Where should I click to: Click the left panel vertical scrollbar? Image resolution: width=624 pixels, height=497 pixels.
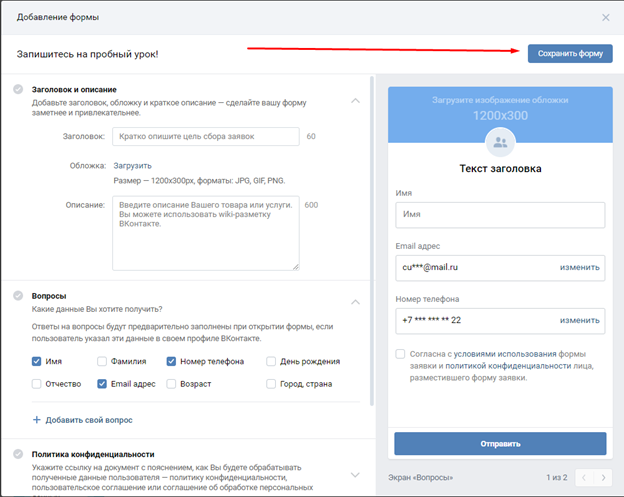pyautogui.click(x=372, y=241)
